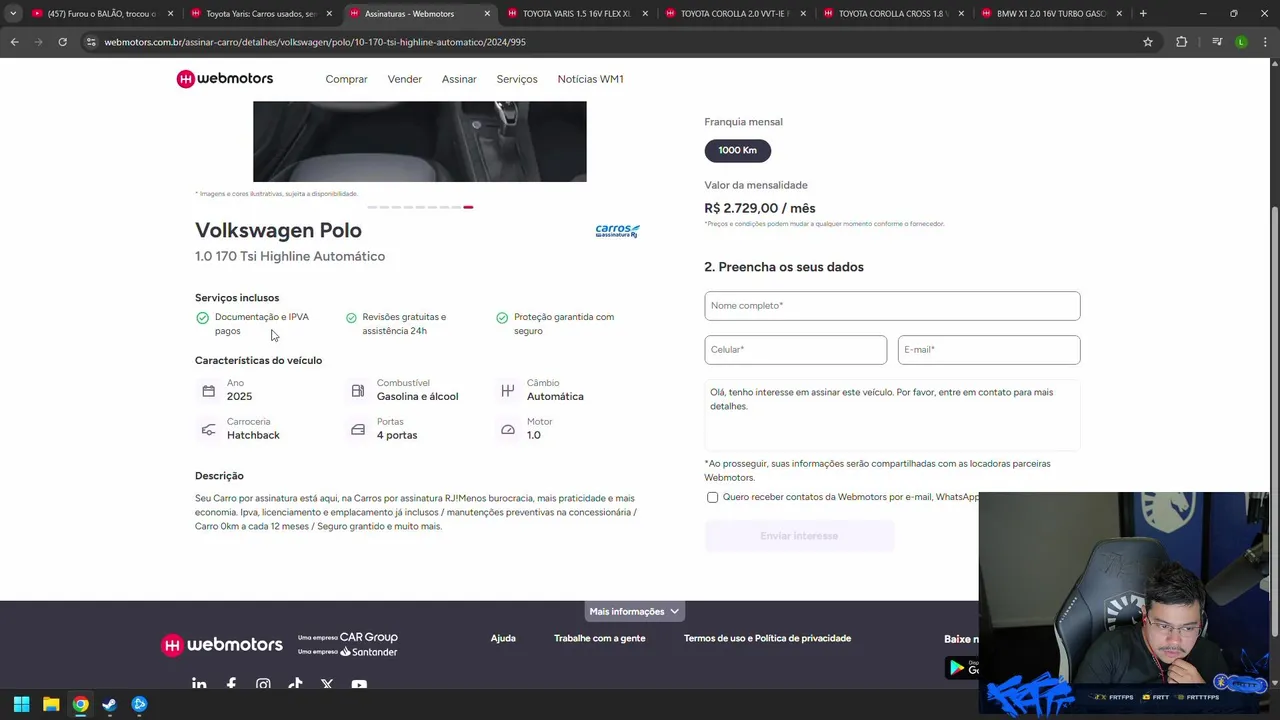Click the car body icon beside Carroceria
This screenshot has height=720, width=1280.
pyautogui.click(x=208, y=430)
